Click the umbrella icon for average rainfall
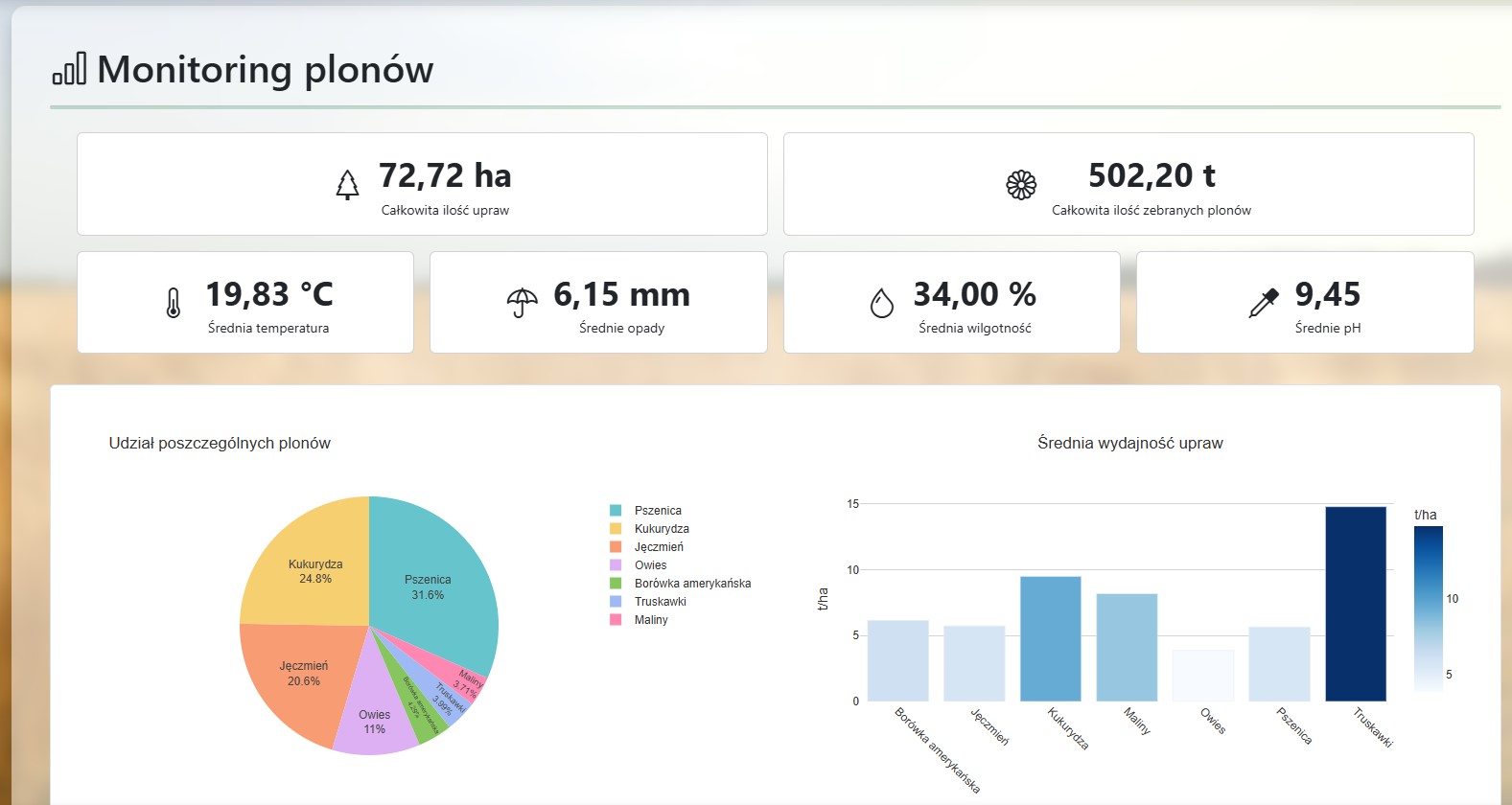This screenshot has height=805, width=1512. (522, 303)
